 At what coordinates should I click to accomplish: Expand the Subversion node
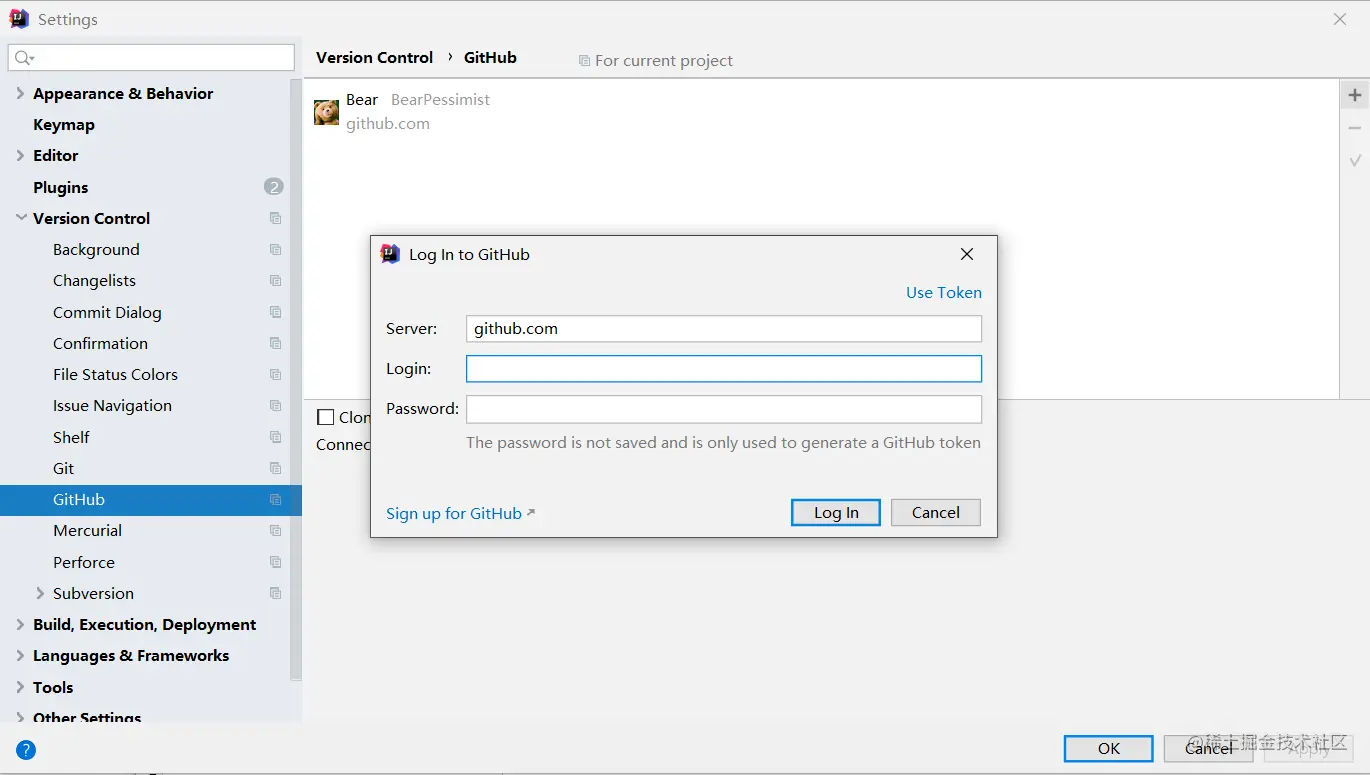click(40, 593)
